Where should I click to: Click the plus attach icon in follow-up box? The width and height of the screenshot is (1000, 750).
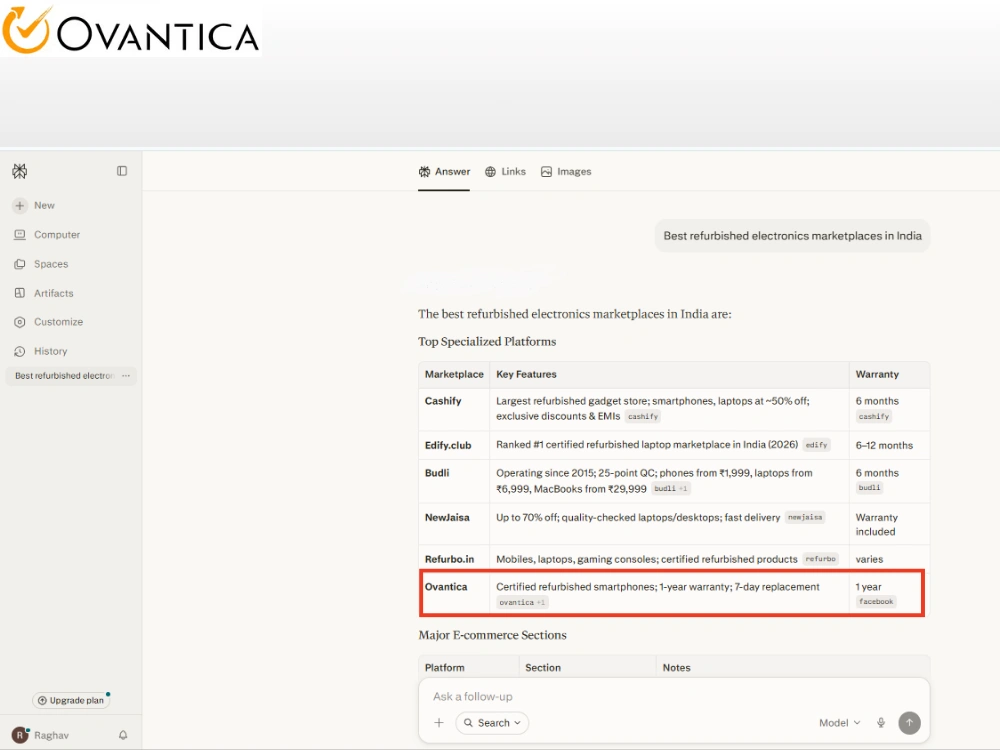click(x=439, y=723)
